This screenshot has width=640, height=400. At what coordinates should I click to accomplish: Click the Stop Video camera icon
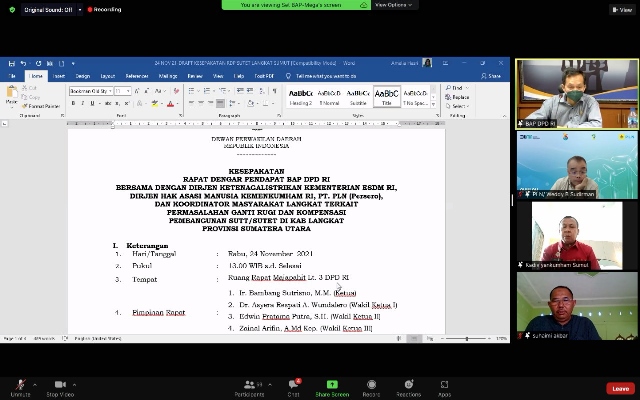59,384
